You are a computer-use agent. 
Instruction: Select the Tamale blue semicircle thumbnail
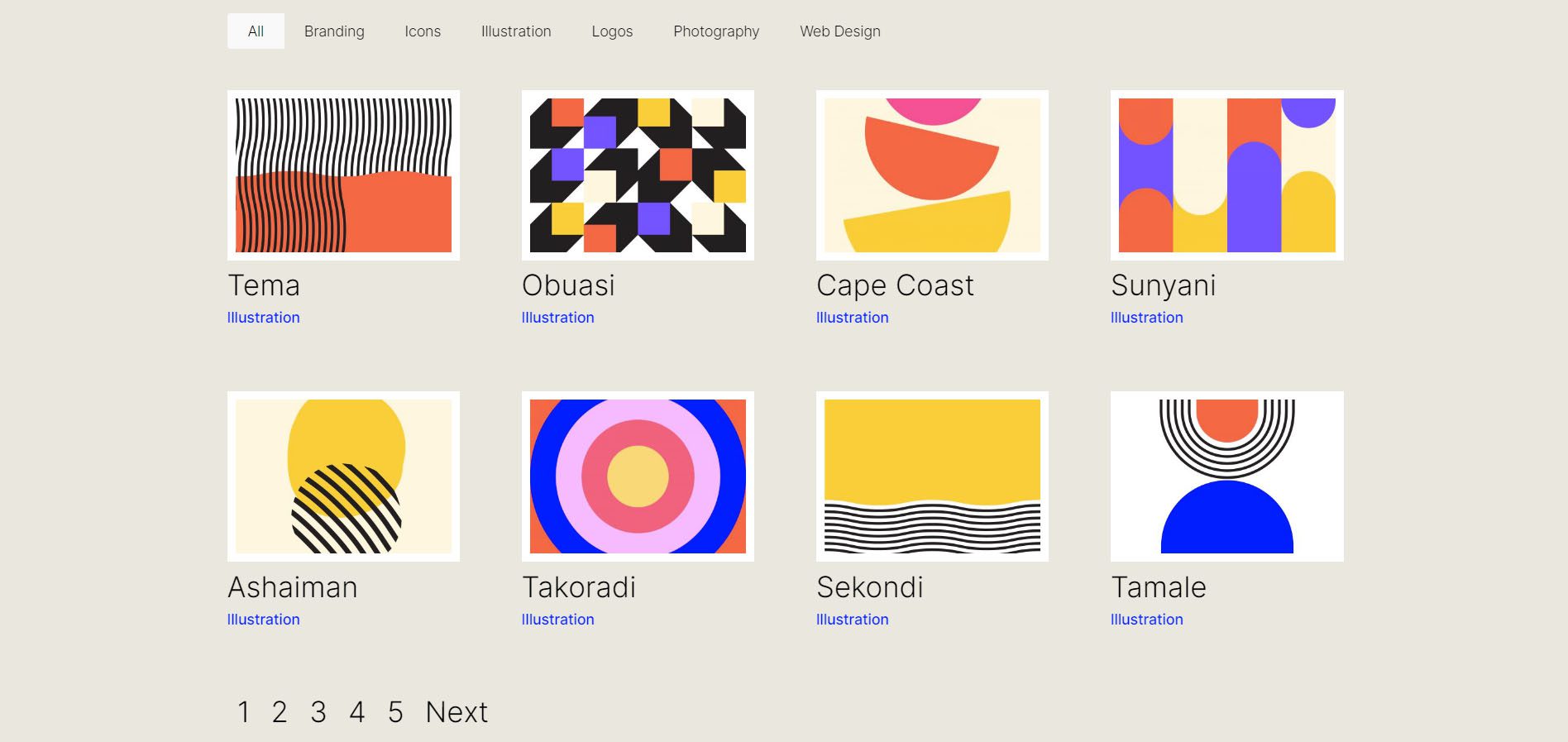1226,476
